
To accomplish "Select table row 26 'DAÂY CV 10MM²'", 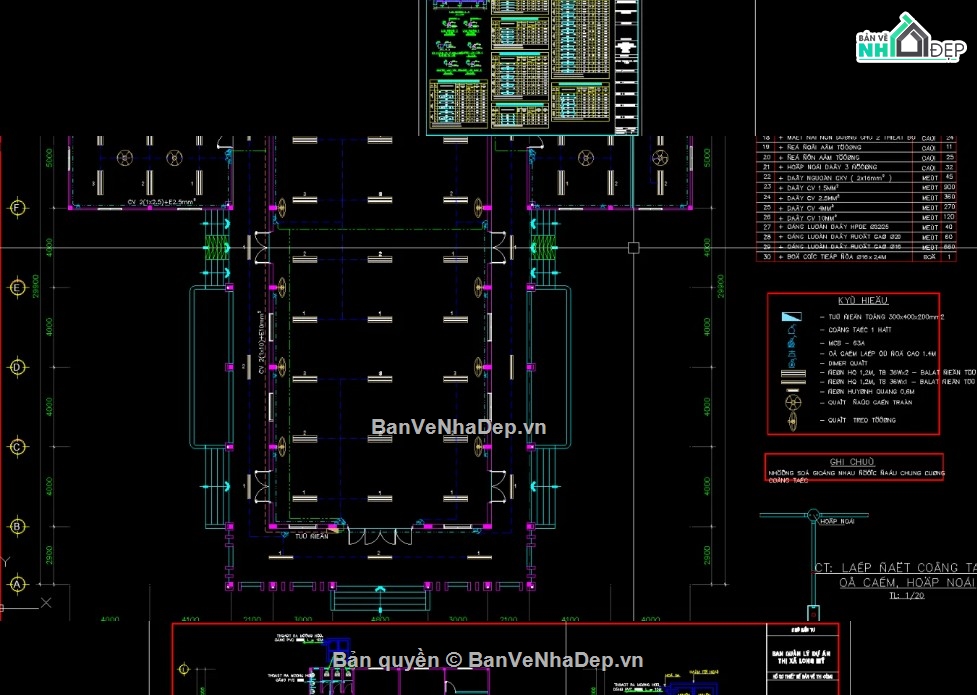I will click(856, 218).
